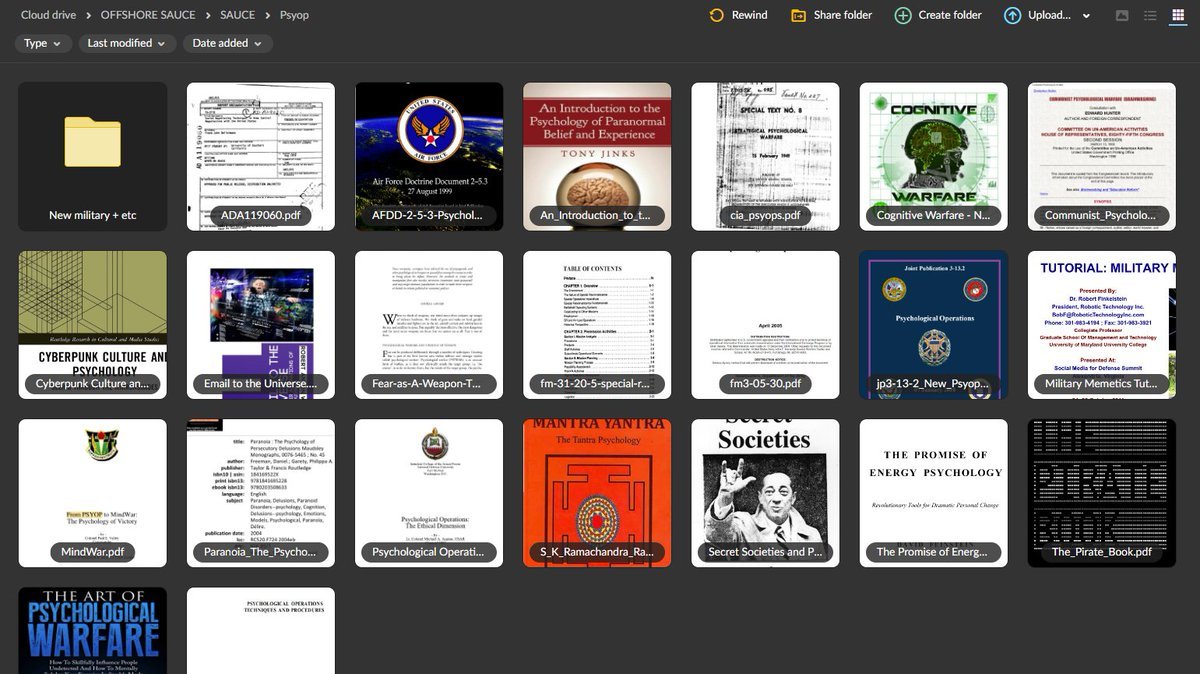Screen dimensions: 1200x674
Task: Open the Share folder option
Action: tap(832, 15)
